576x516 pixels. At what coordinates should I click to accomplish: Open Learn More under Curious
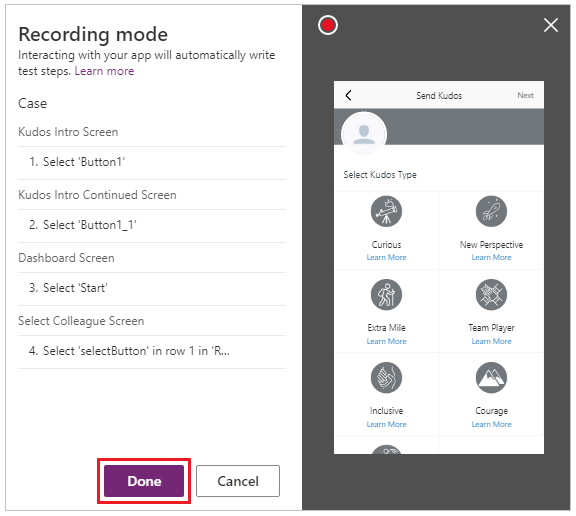(x=386, y=257)
